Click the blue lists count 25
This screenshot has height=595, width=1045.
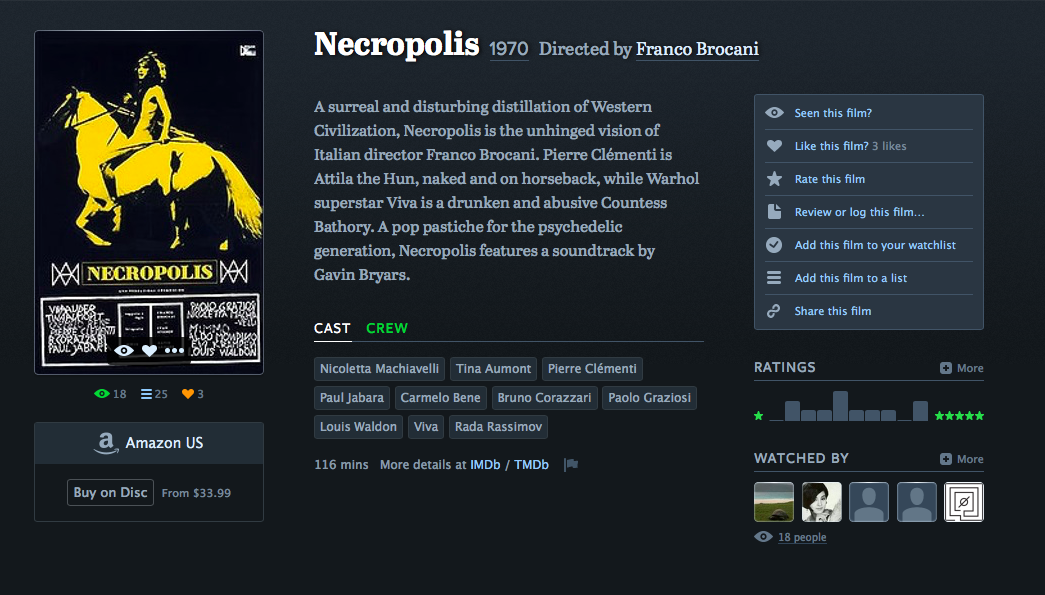tap(154, 394)
